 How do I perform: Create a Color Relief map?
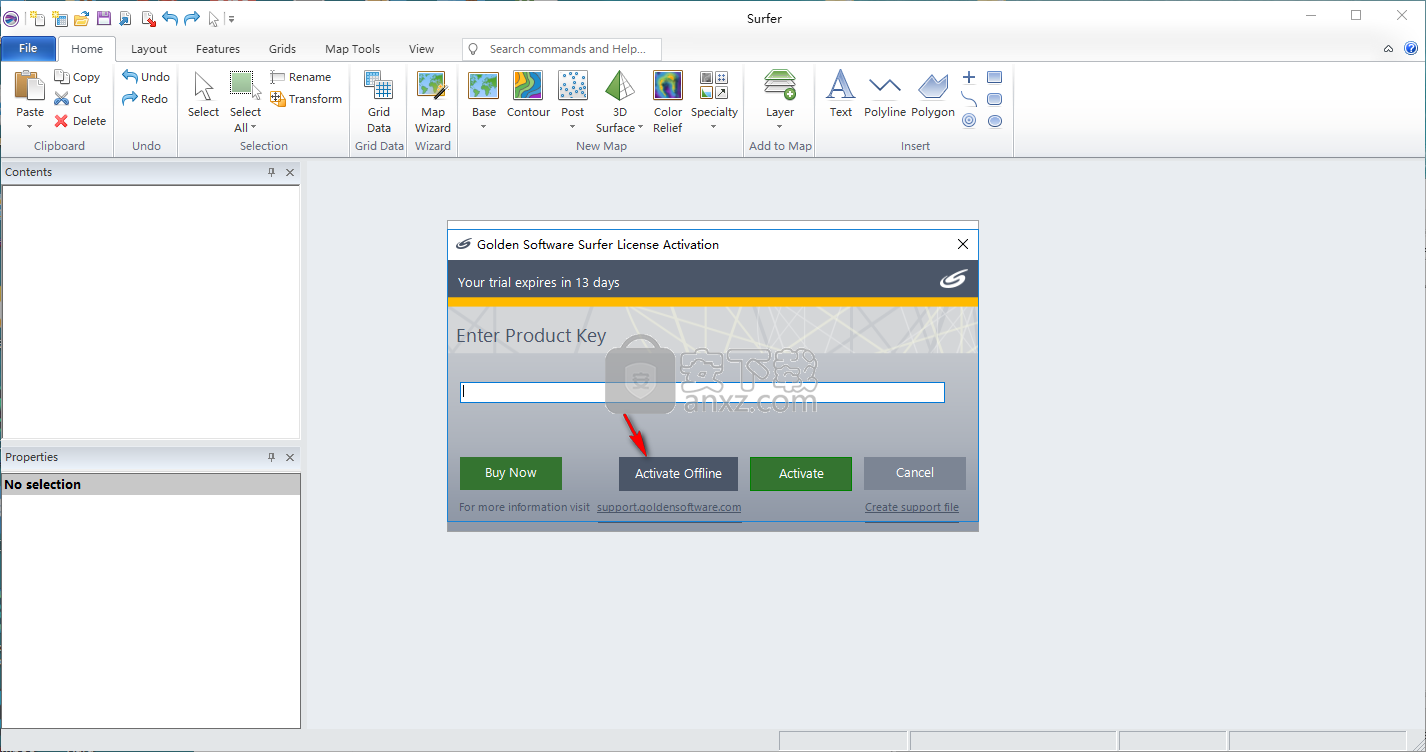[x=668, y=102]
